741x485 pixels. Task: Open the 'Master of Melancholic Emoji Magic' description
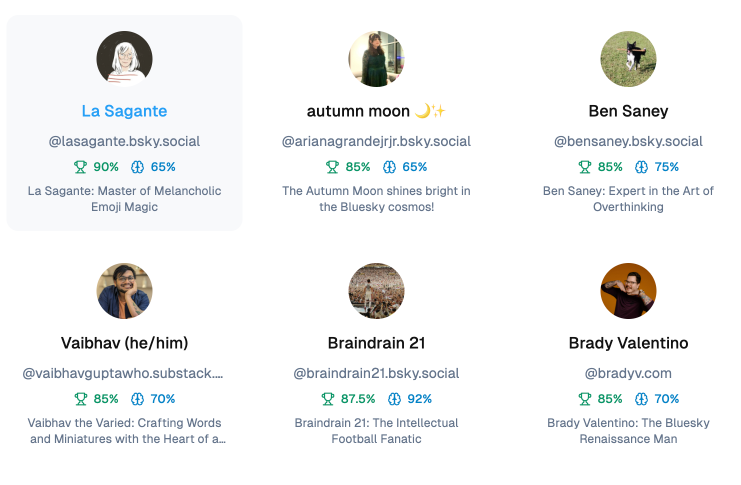coord(124,199)
